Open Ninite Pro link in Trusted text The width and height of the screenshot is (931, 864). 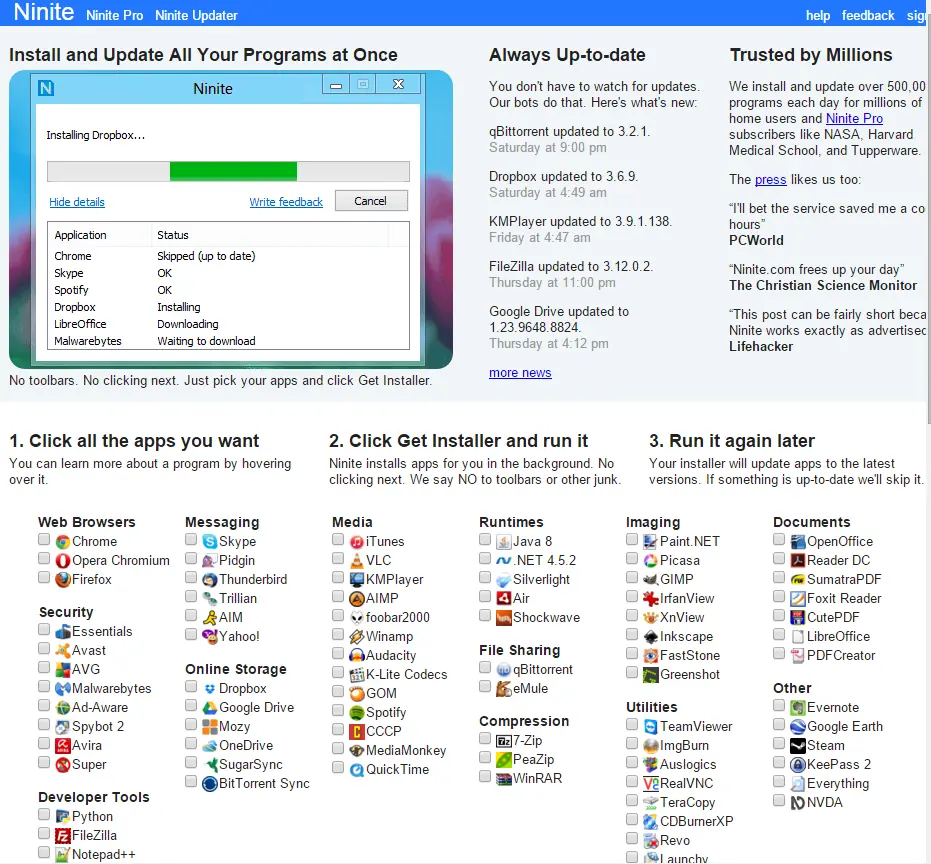click(x=854, y=119)
